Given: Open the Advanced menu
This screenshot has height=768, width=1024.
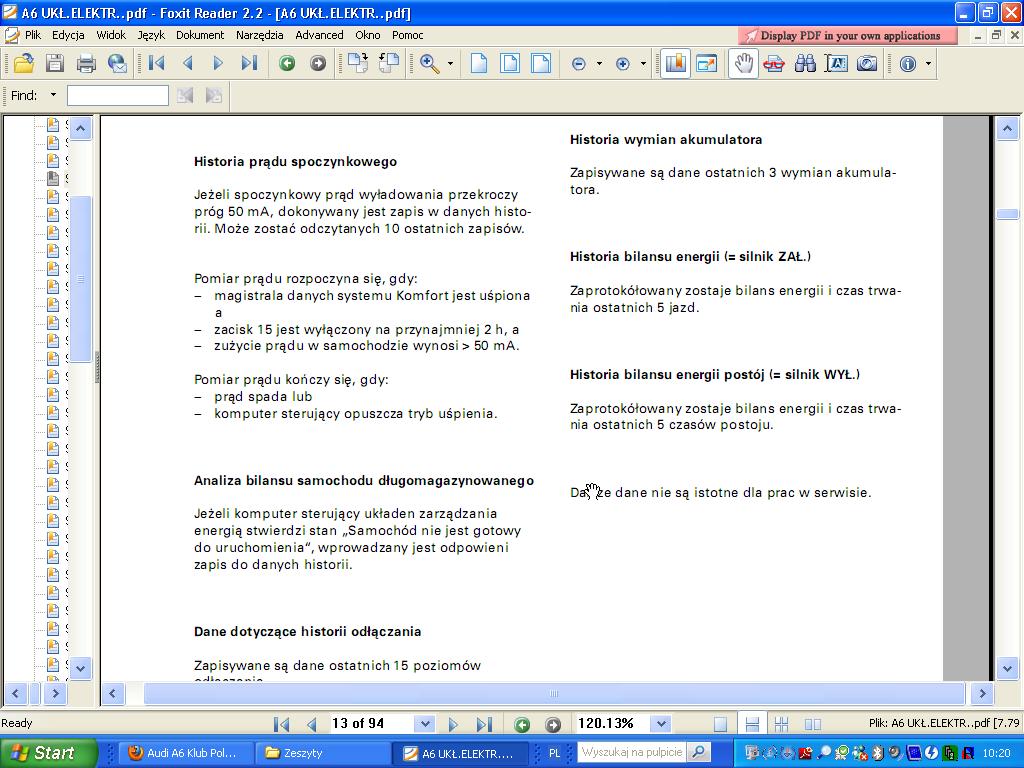Looking at the screenshot, I should pyautogui.click(x=319, y=35).
